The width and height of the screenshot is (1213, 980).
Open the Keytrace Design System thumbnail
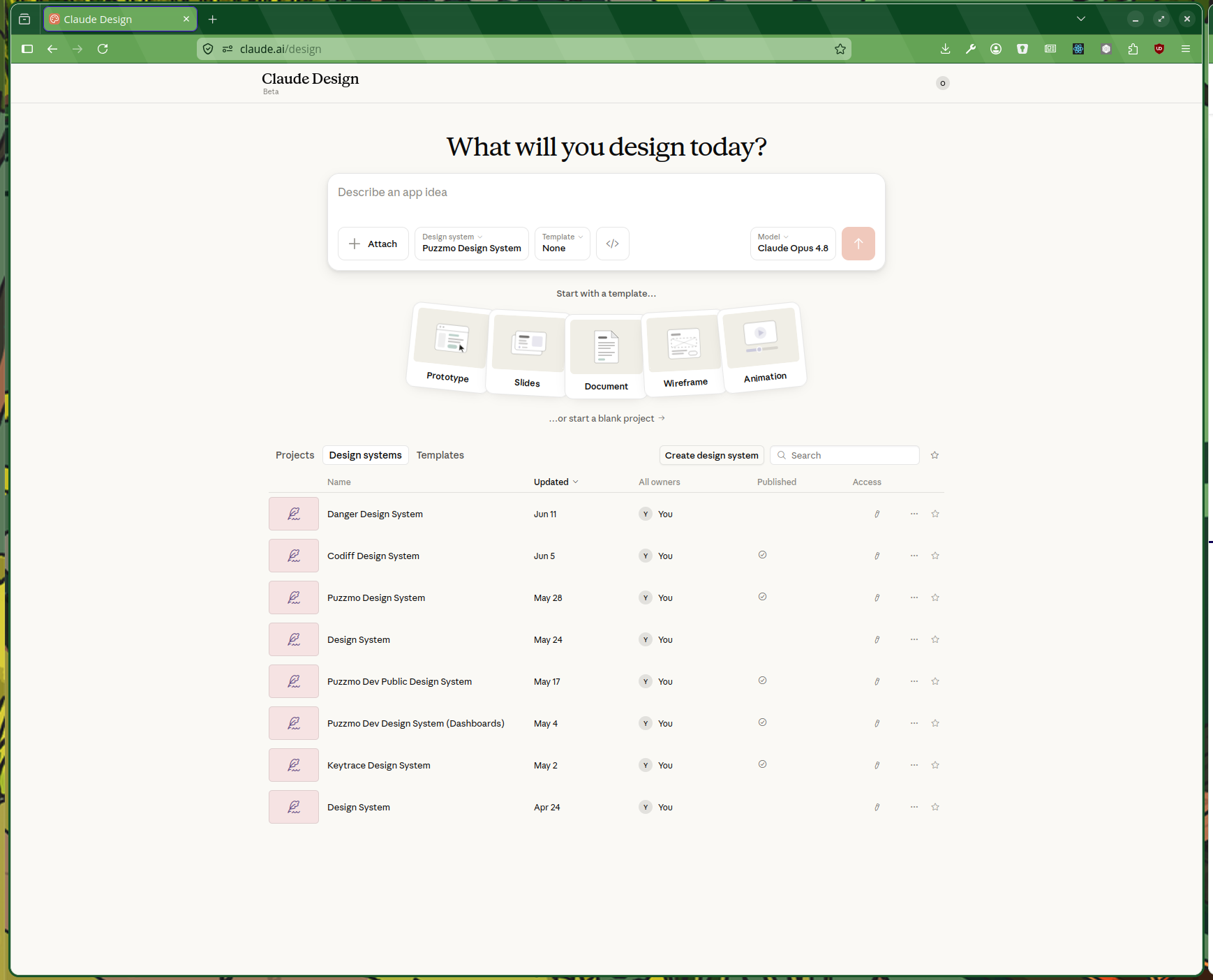click(294, 765)
